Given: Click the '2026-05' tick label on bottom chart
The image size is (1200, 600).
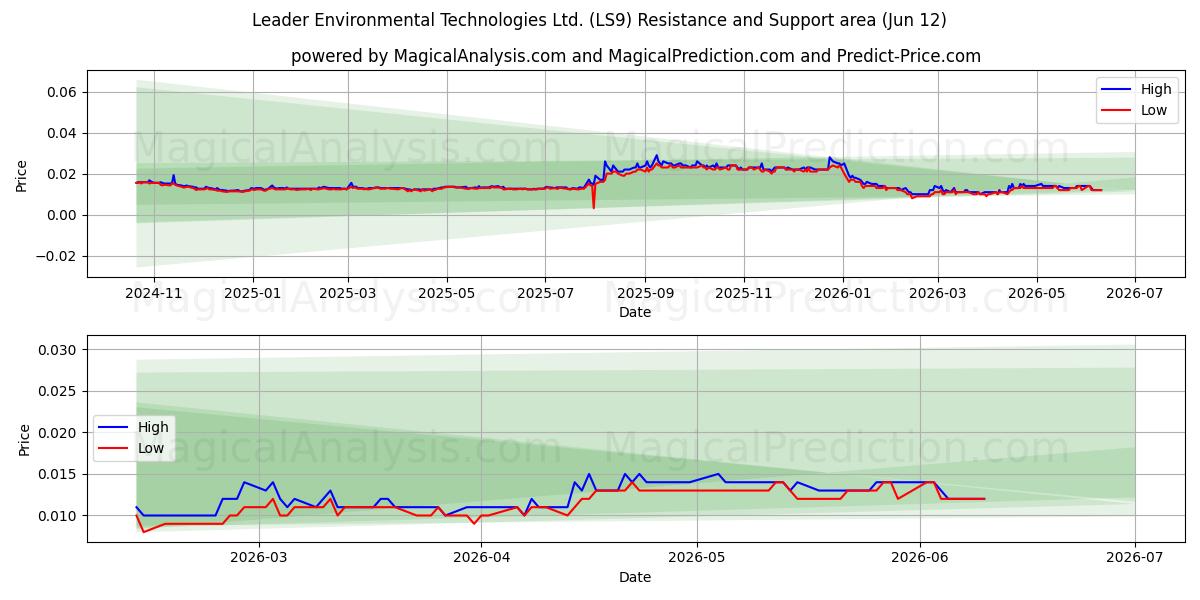Looking at the screenshot, I should 697,559.
